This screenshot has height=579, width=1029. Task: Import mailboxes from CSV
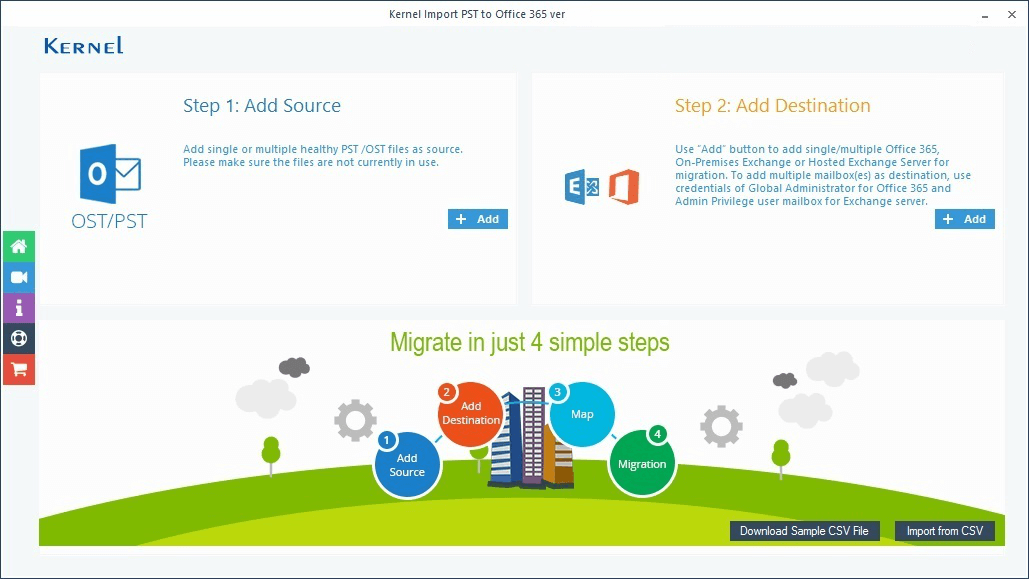(x=945, y=531)
